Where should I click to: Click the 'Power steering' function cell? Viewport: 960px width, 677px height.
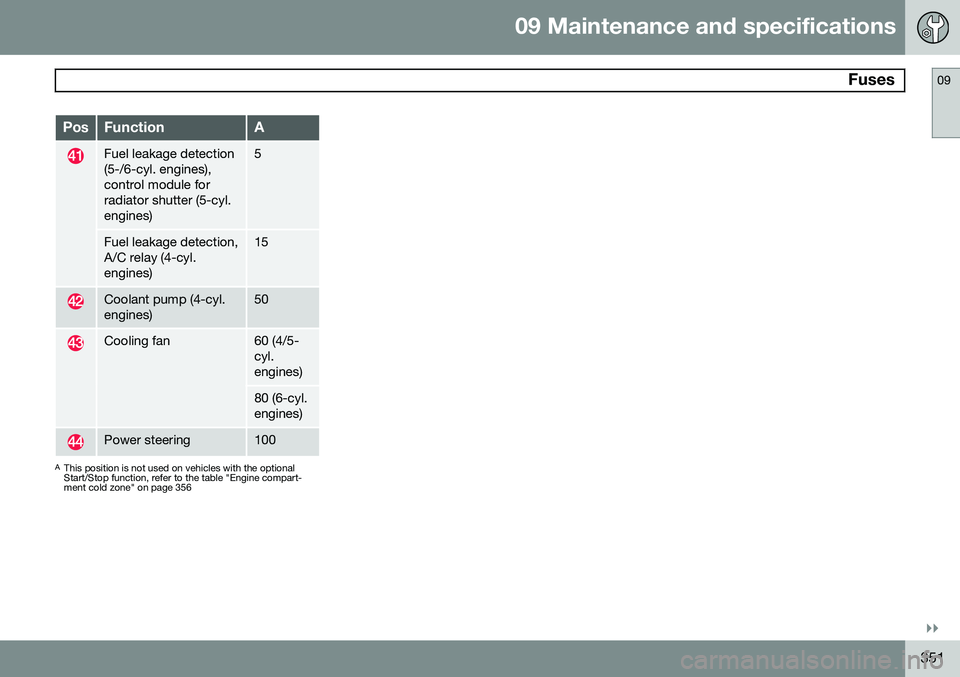click(x=171, y=441)
